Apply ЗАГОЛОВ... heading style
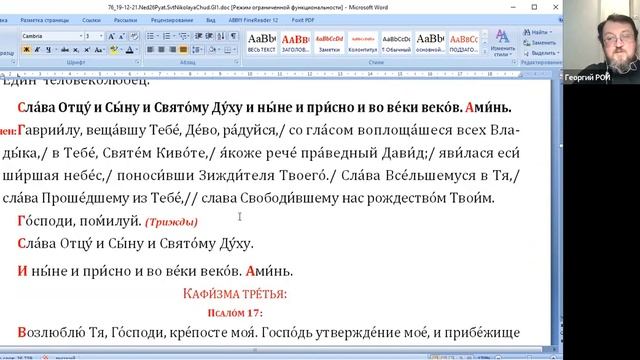The width and height of the screenshot is (640, 360). click(296, 43)
